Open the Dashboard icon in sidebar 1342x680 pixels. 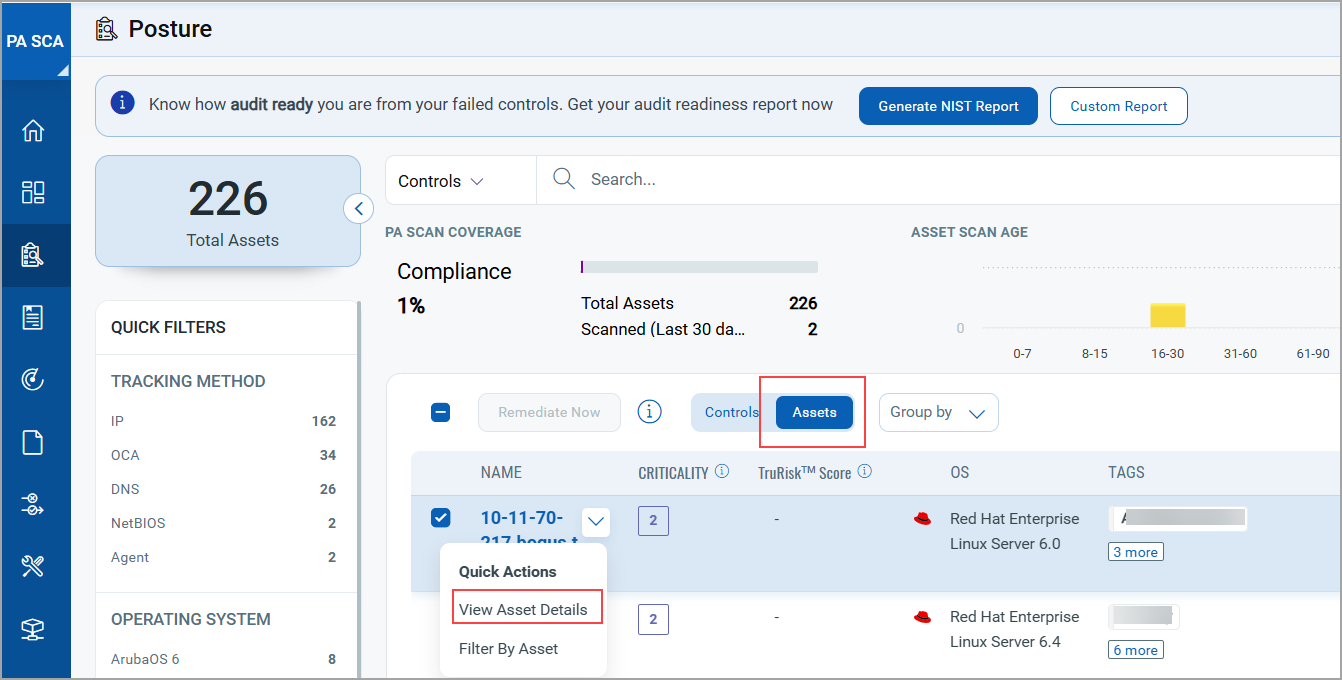33,192
